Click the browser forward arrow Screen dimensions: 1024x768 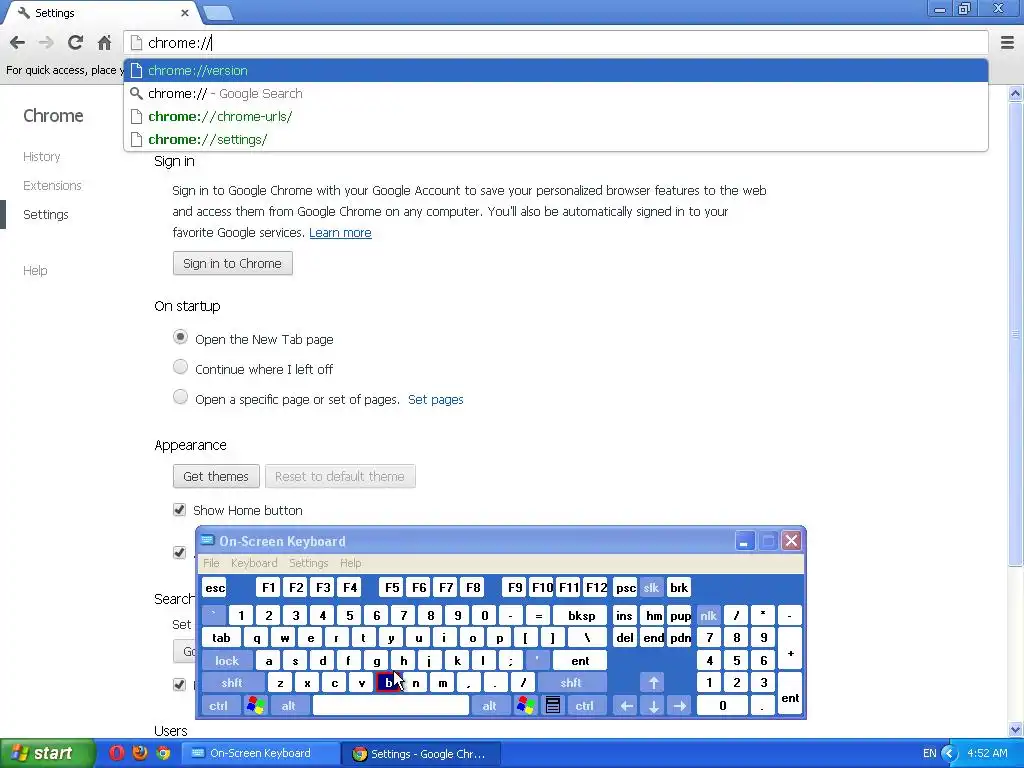pos(46,43)
